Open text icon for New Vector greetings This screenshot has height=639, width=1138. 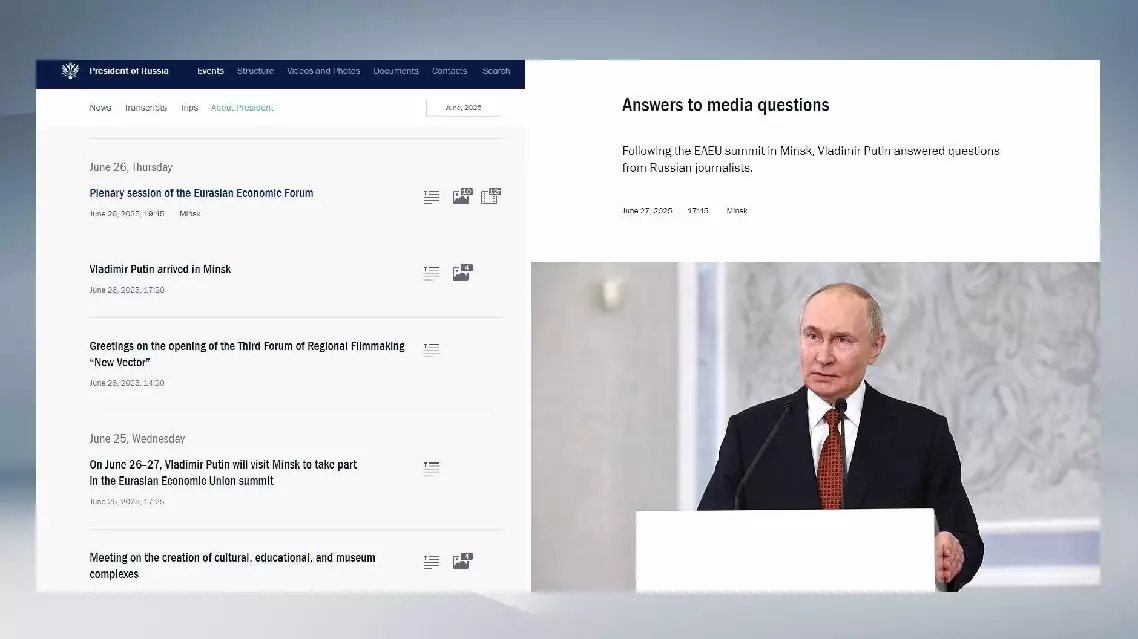click(x=431, y=349)
